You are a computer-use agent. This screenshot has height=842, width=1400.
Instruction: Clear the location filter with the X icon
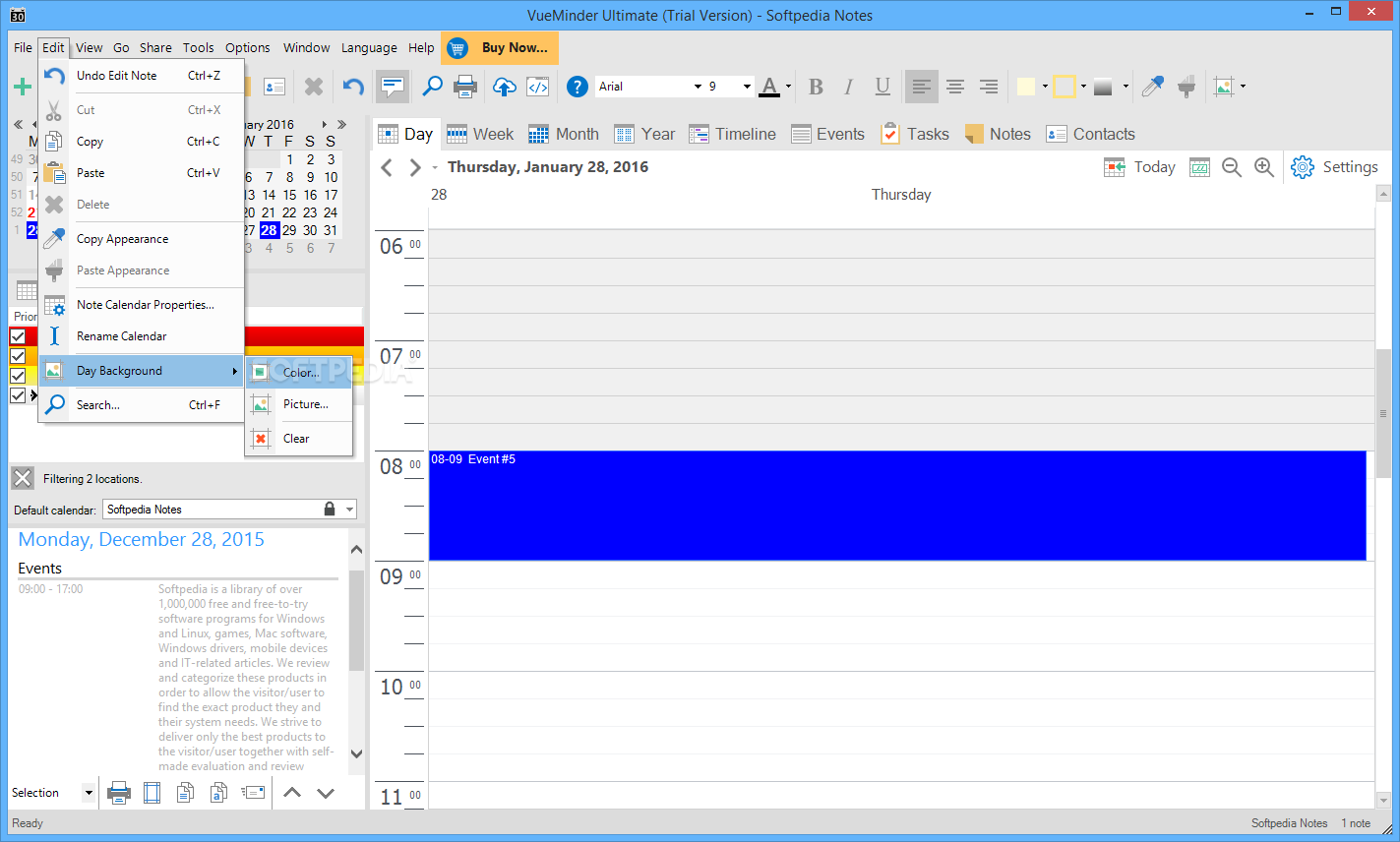[23, 479]
